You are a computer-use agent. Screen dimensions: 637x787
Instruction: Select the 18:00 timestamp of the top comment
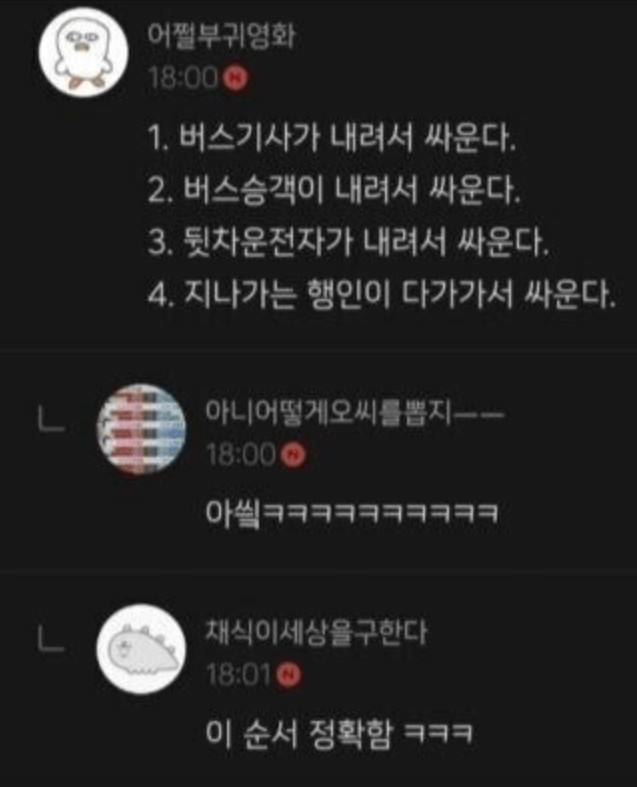(184, 78)
